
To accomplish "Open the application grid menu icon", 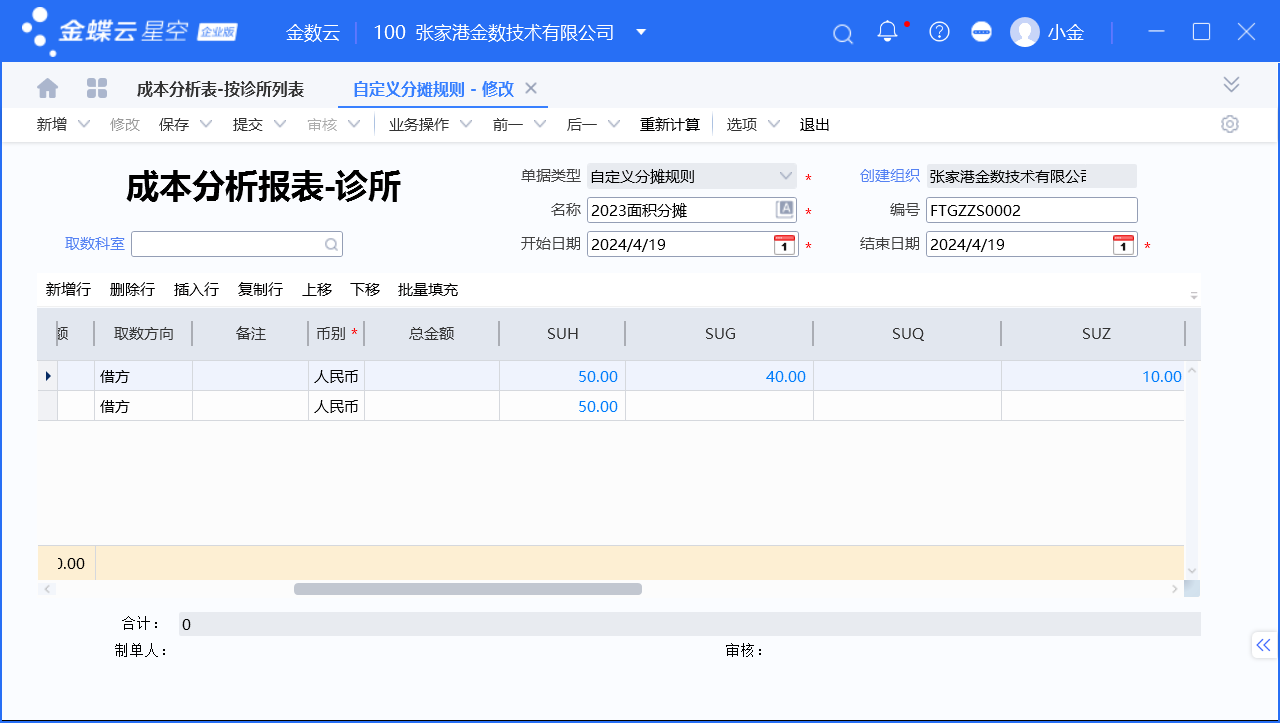I will tap(97, 88).
